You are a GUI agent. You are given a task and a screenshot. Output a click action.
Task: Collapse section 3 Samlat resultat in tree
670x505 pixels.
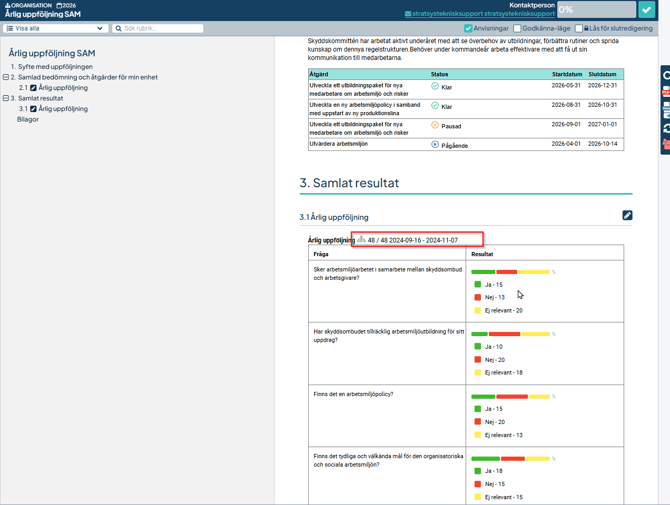(x=6, y=98)
